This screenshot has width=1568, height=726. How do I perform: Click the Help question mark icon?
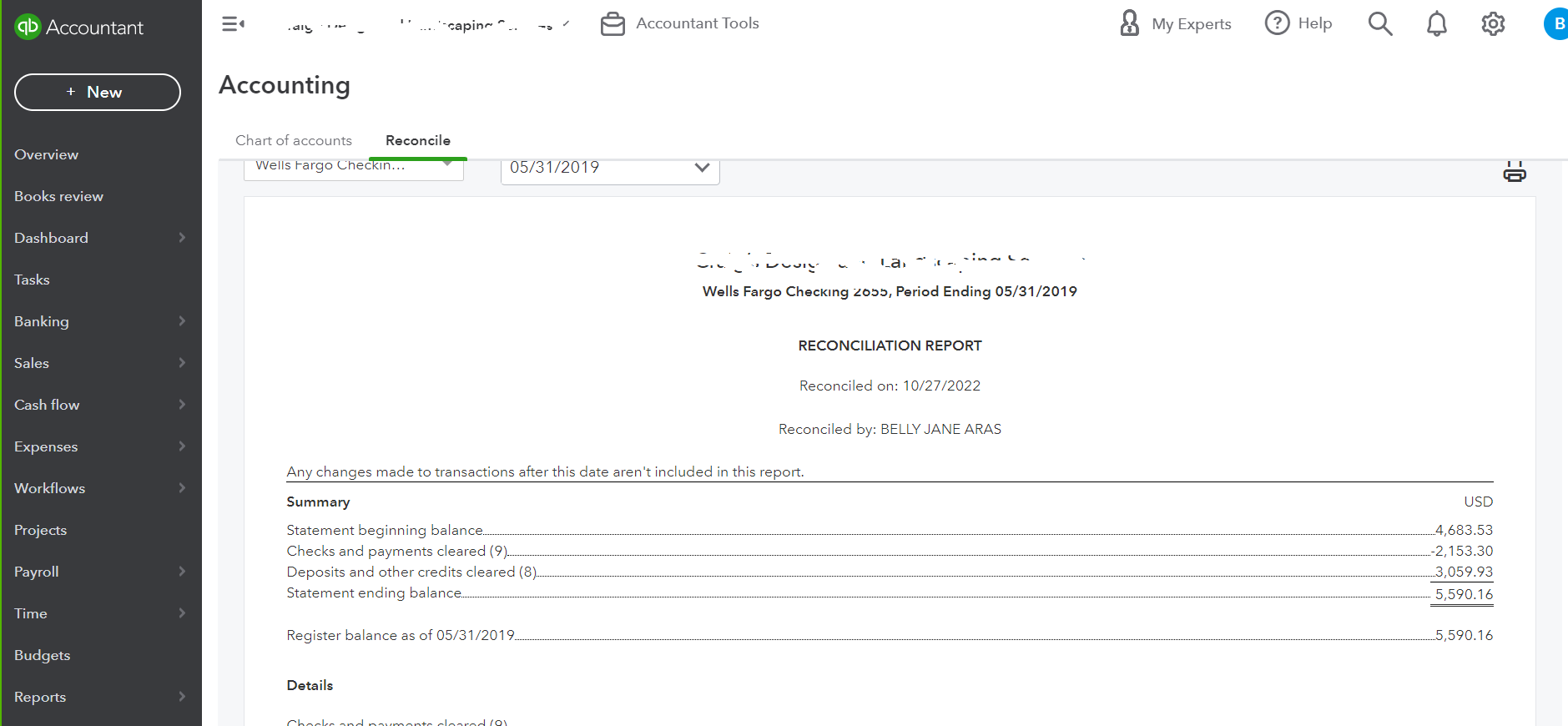[x=1277, y=23]
